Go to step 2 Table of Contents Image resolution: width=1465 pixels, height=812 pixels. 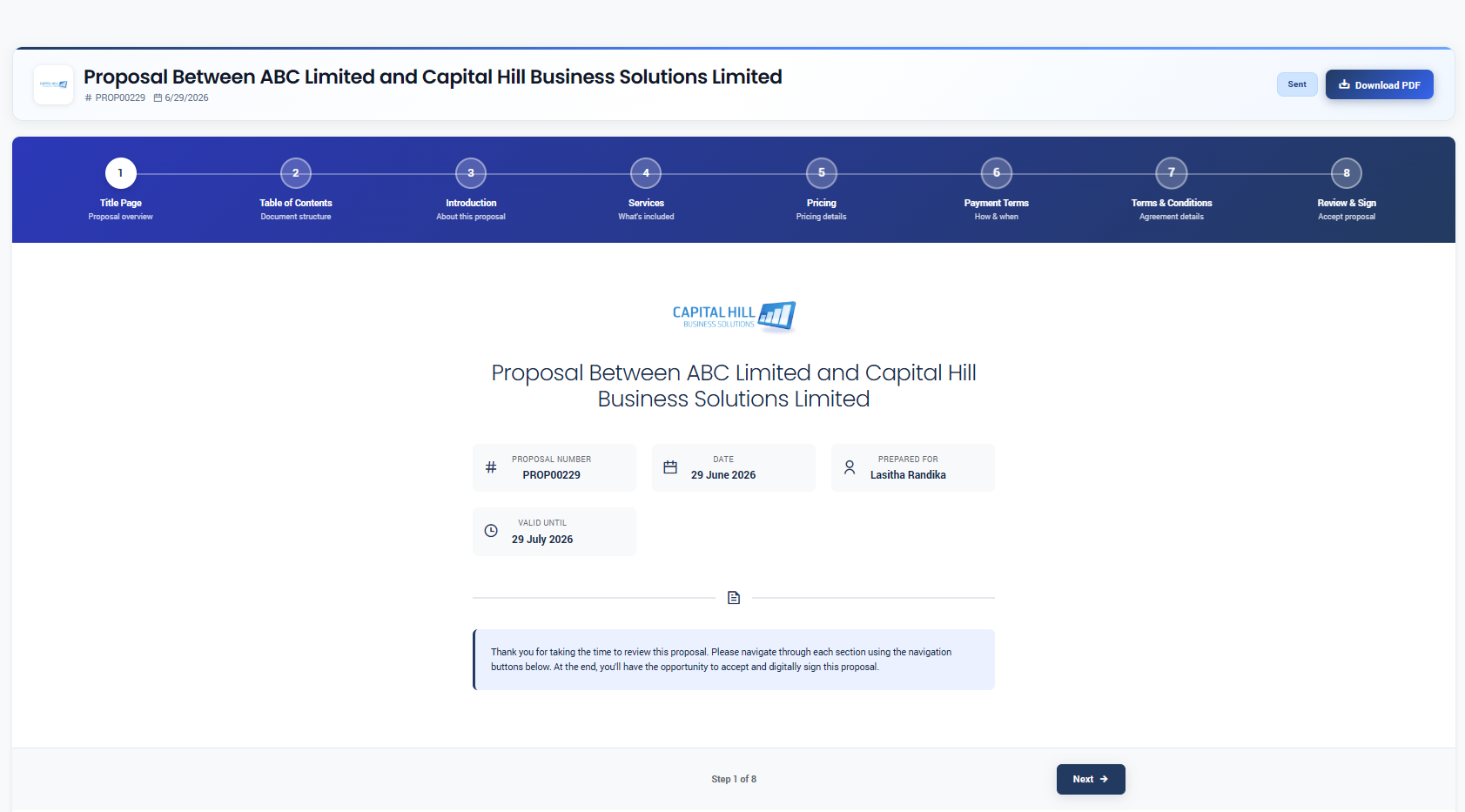pos(296,173)
